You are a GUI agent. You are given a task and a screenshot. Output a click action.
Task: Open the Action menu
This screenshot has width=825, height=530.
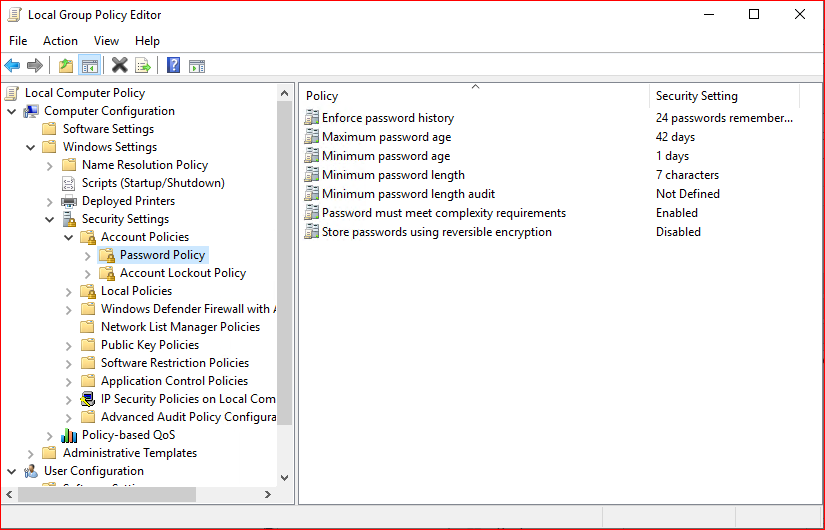pyautogui.click(x=60, y=41)
